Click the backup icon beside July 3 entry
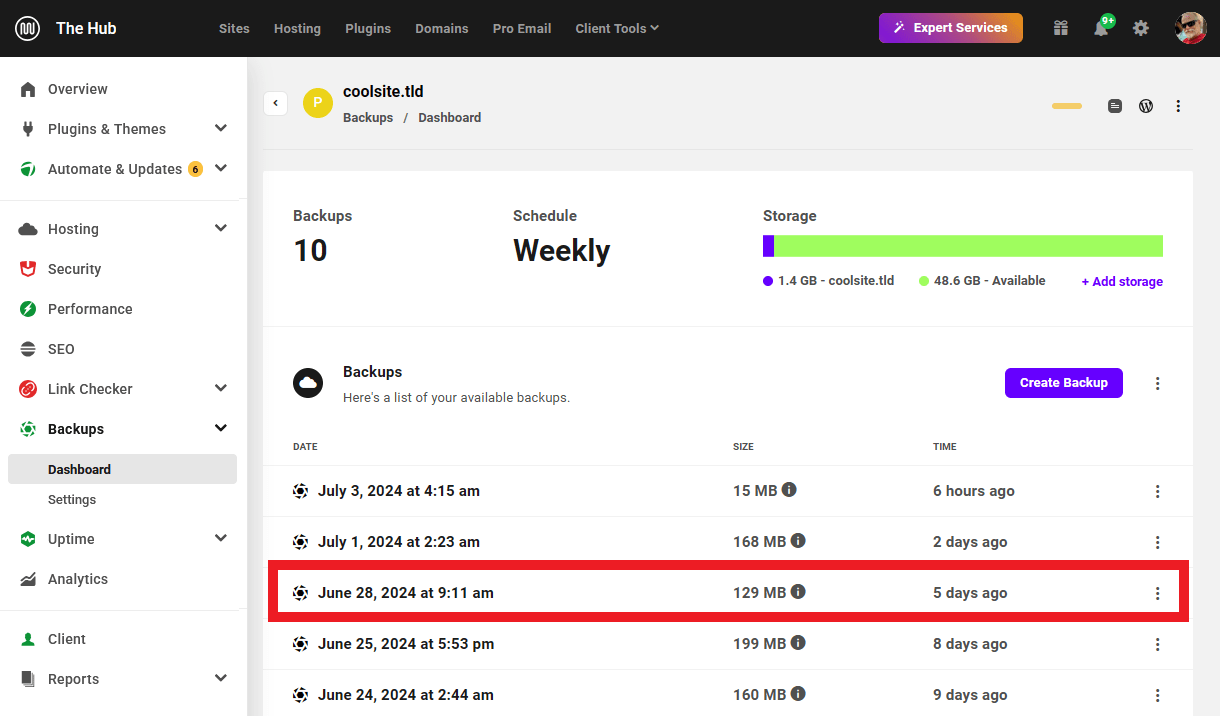The width and height of the screenshot is (1220, 716). coord(300,490)
